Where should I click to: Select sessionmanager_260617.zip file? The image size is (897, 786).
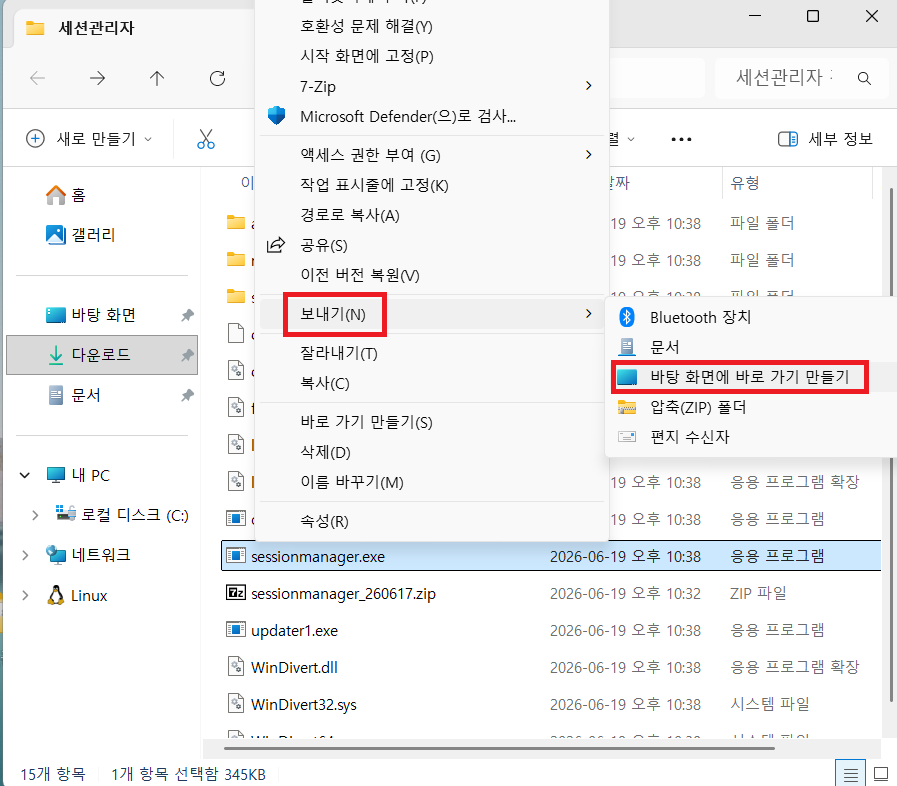(x=551, y=593)
